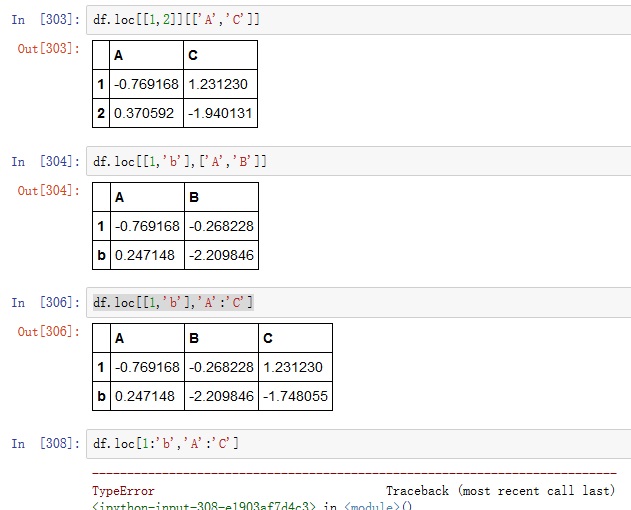Click Traceback (most recent call last) text
631x510 pixels.
pos(501,491)
